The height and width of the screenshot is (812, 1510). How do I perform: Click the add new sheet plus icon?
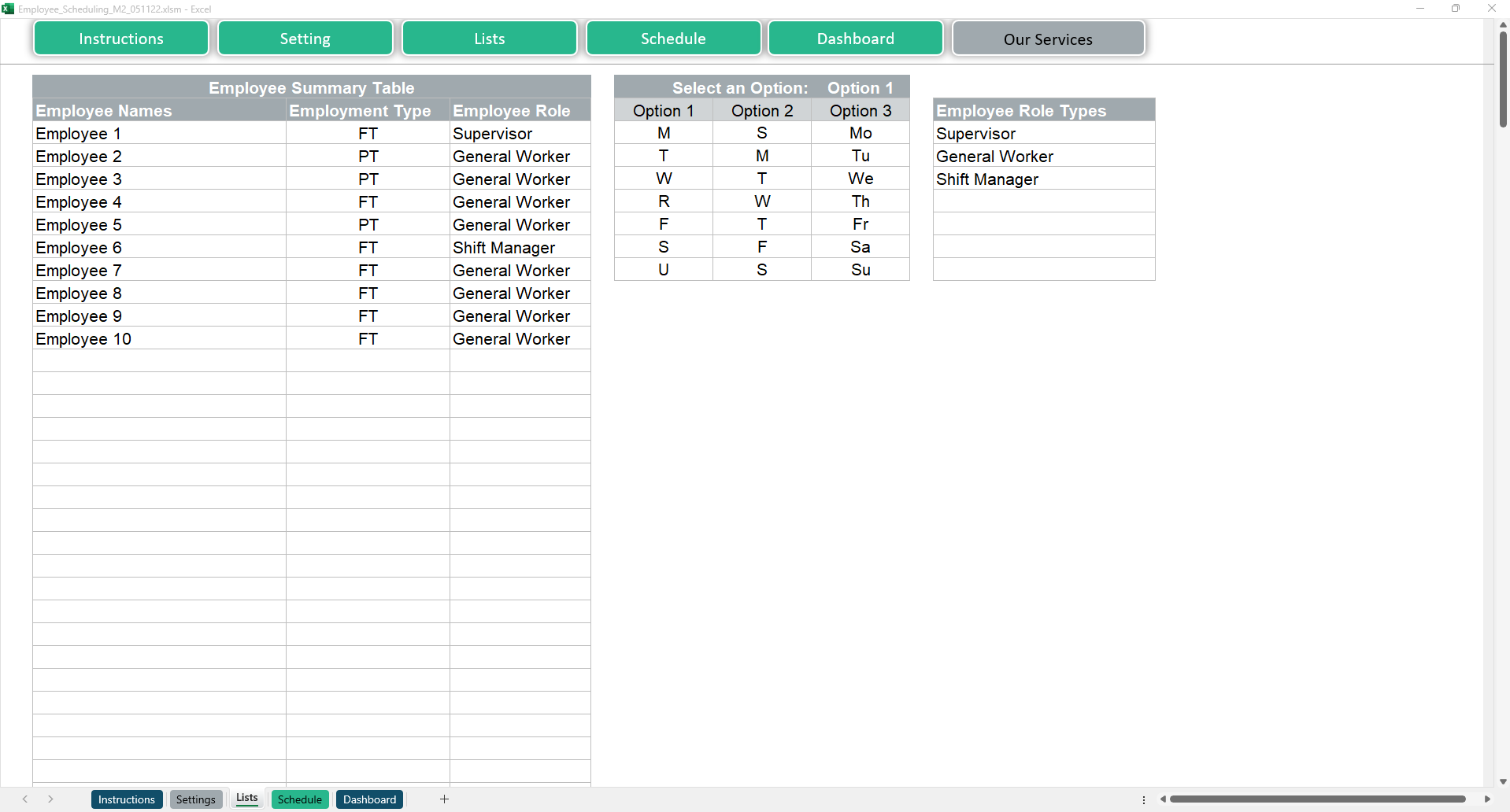[x=444, y=799]
